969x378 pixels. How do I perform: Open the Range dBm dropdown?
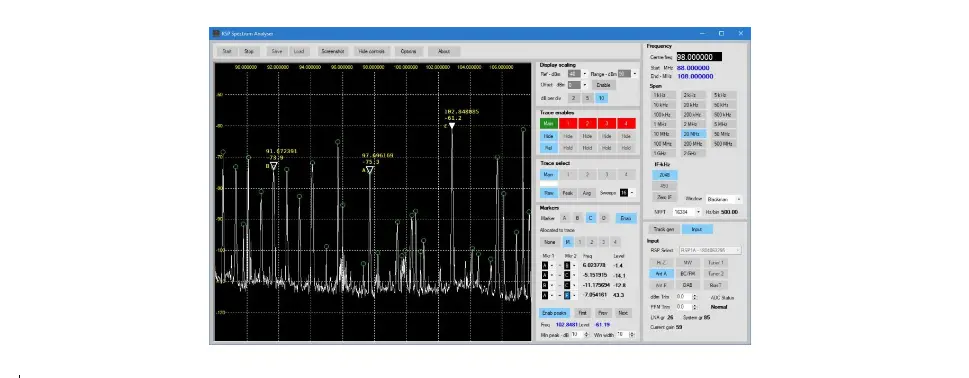(x=635, y=74)
